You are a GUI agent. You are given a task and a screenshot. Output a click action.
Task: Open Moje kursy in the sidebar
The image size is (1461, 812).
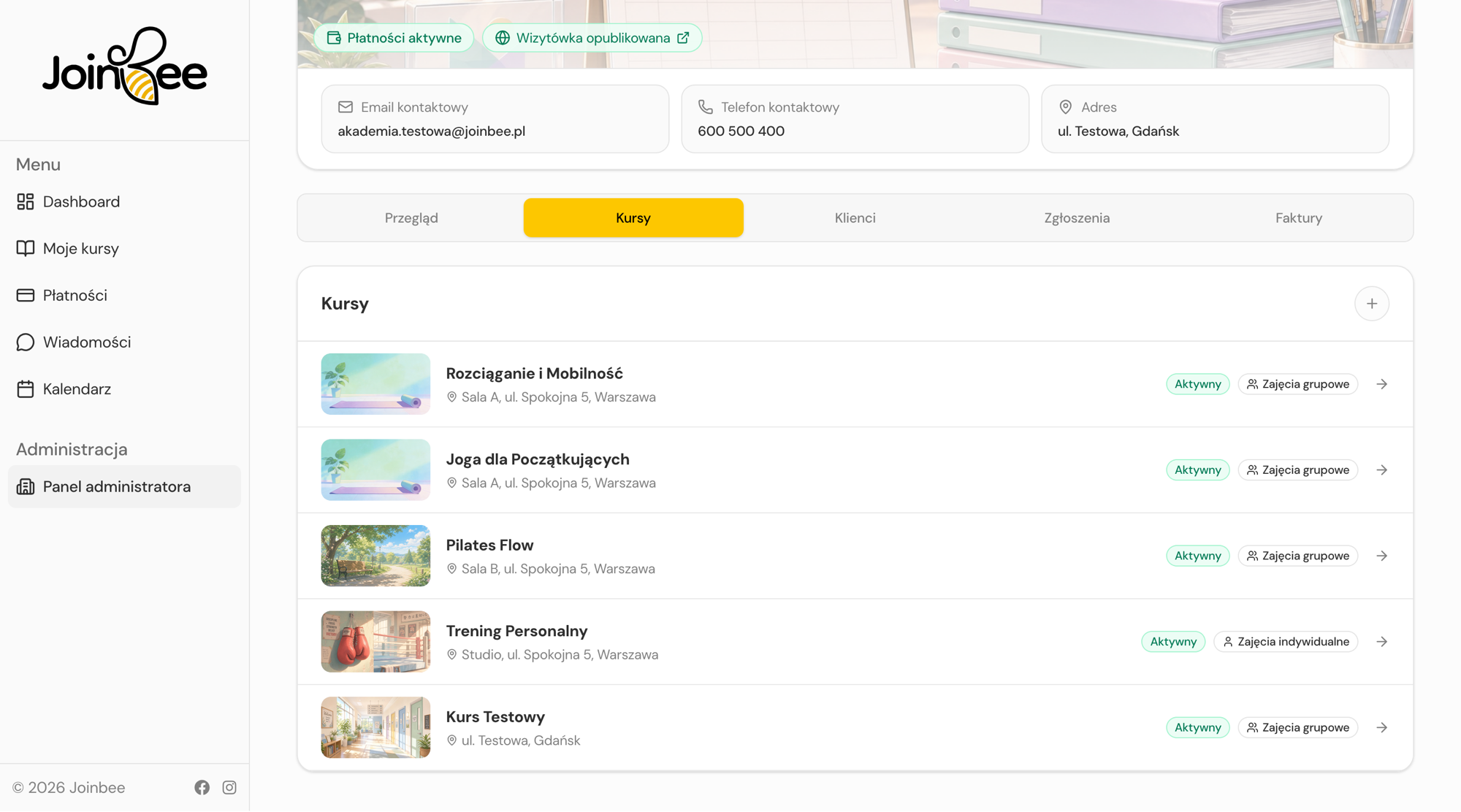tap(124, 248)
